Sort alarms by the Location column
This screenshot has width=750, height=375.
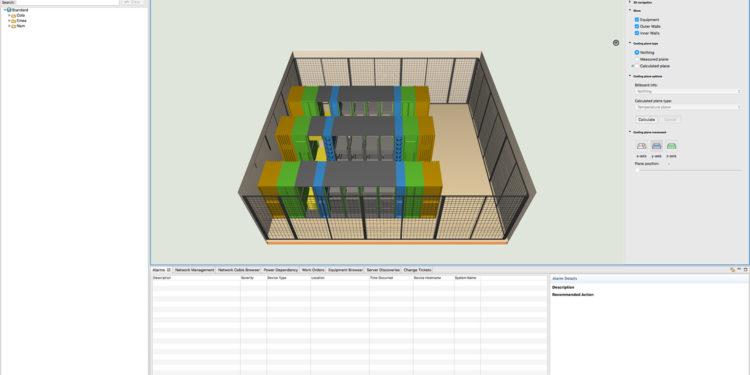340,277
